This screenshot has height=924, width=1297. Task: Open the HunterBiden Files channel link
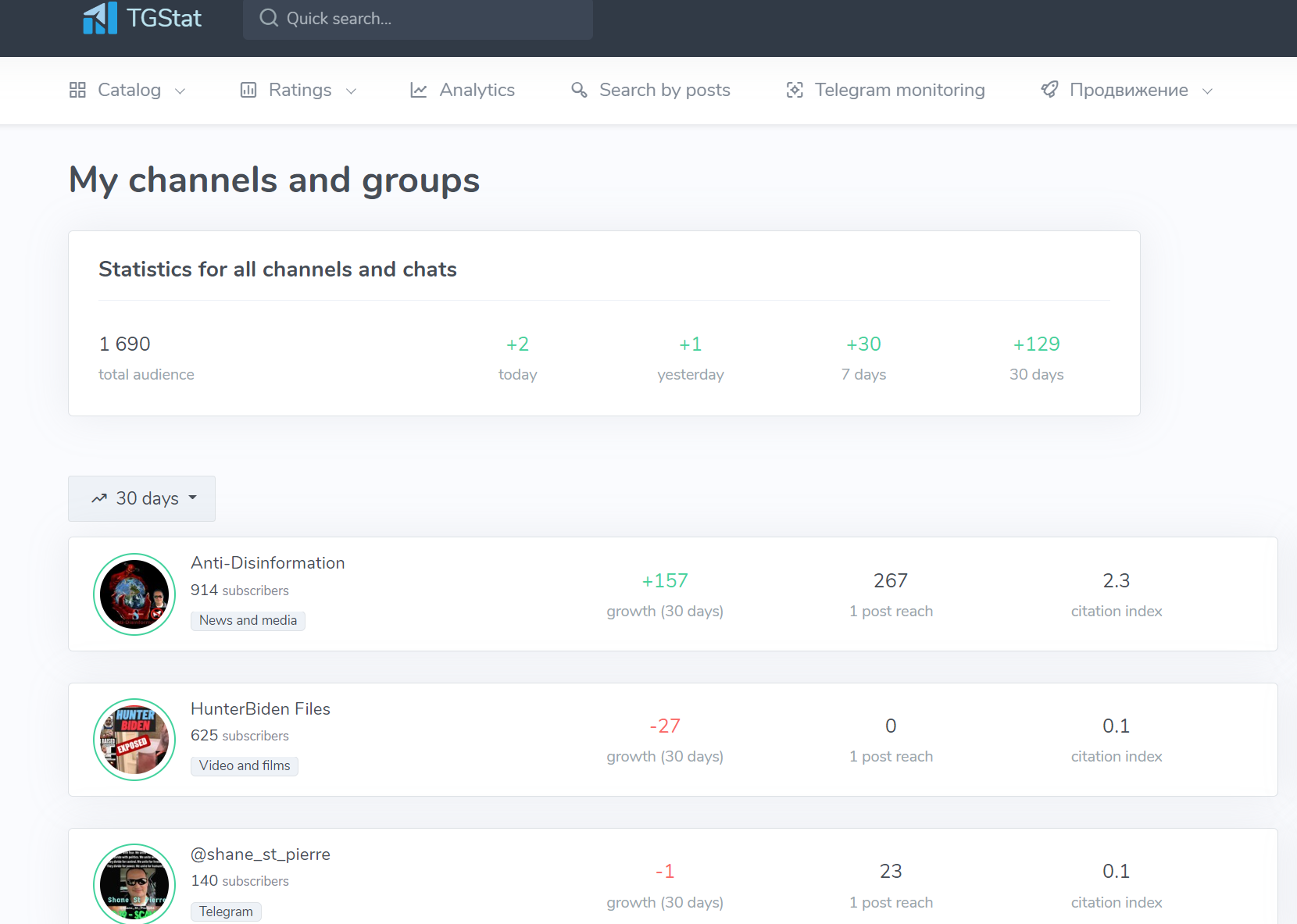[x=260, y=708]
